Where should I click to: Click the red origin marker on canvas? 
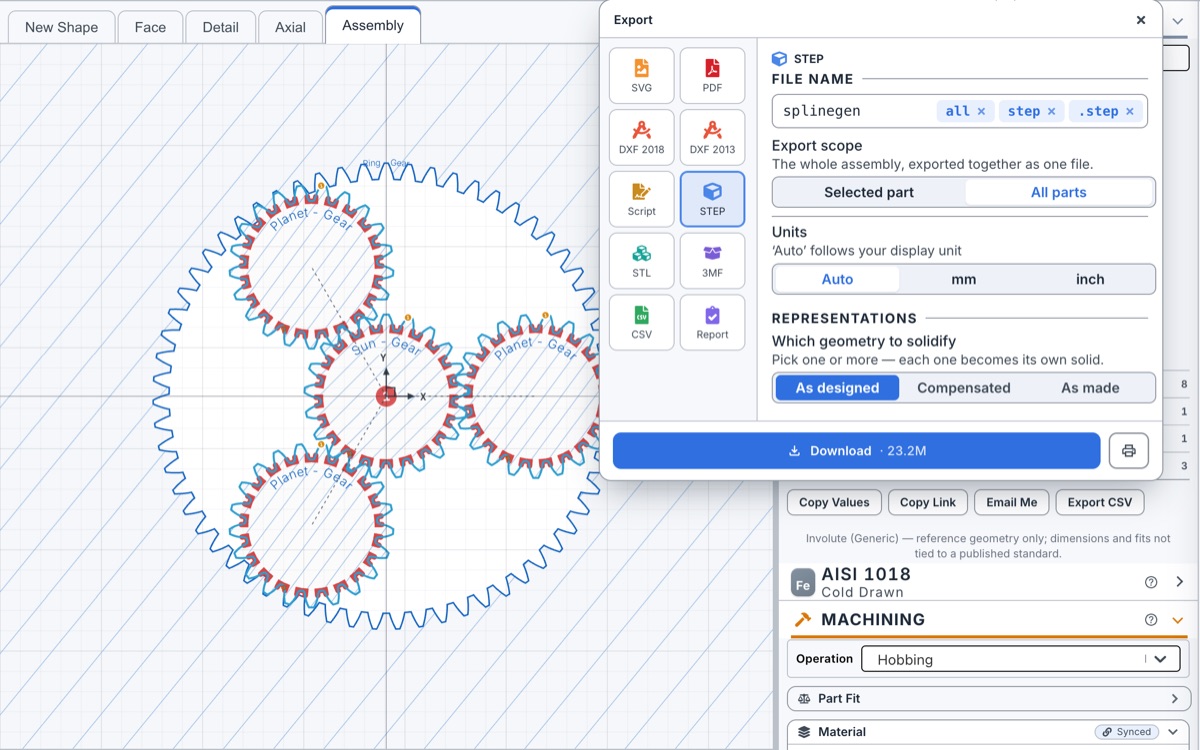coord(386,397)
